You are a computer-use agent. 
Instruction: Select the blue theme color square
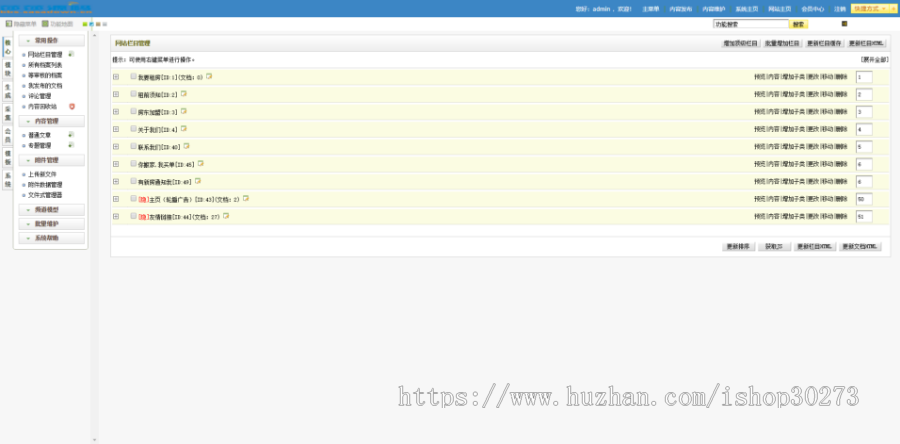(91, 24)
